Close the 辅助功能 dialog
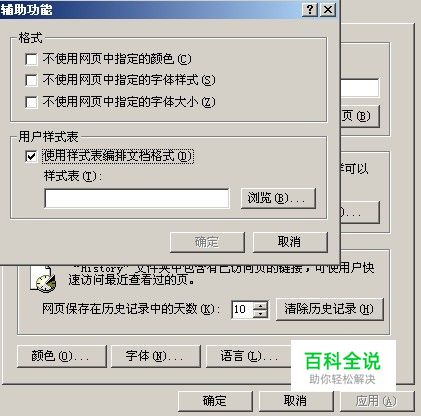This screenshot has width=421, height=416. (x=328, y=9)
